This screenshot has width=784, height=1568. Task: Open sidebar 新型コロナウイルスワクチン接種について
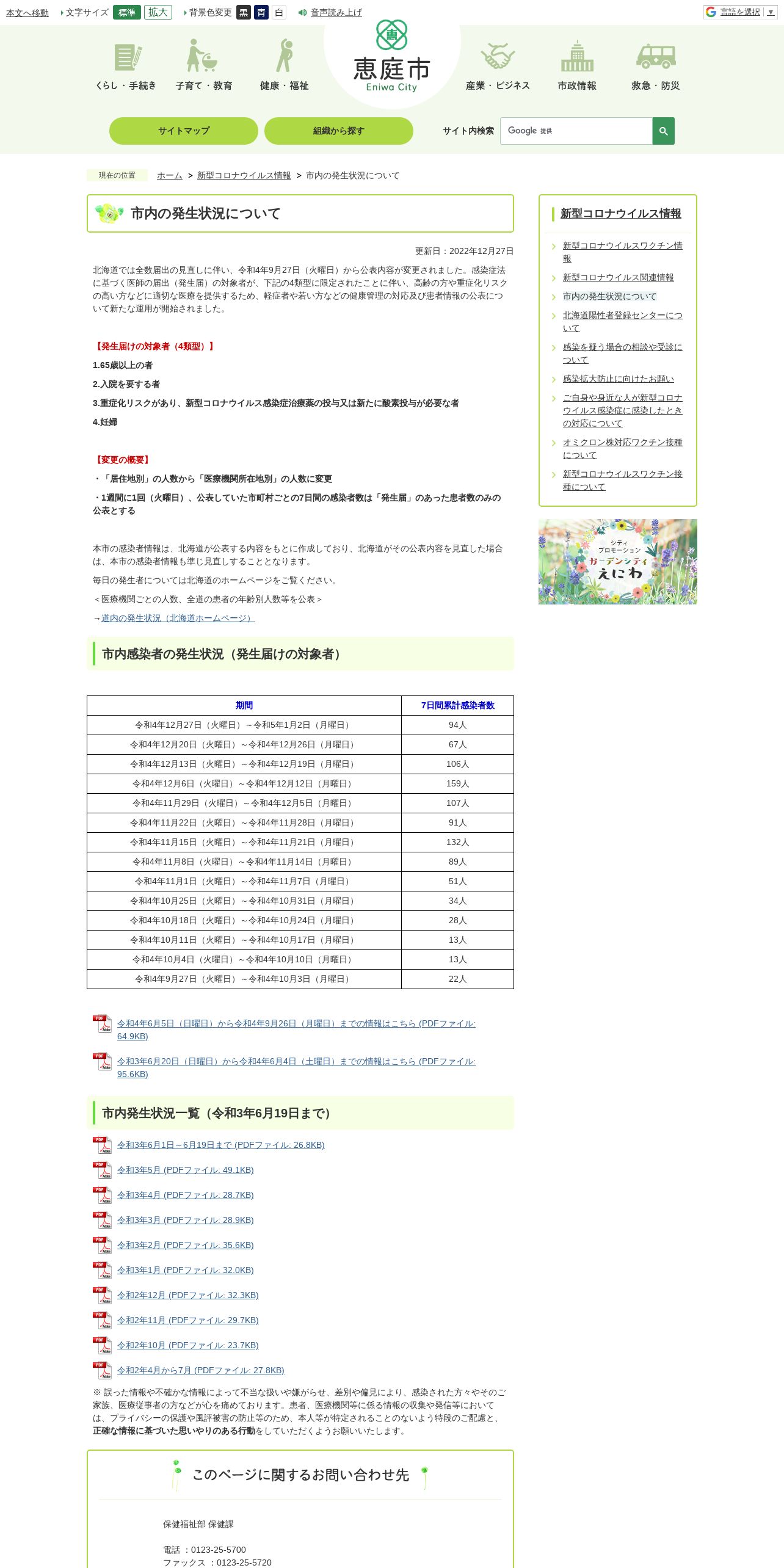(623, 480)
